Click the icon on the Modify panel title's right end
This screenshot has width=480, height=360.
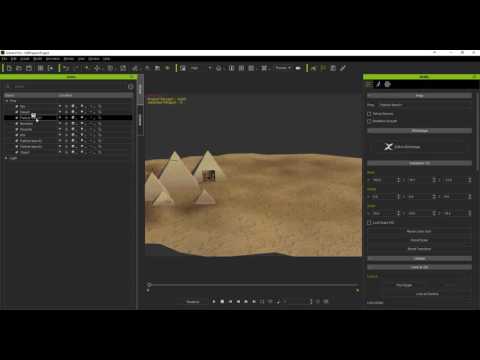click(x=475, y=77)
